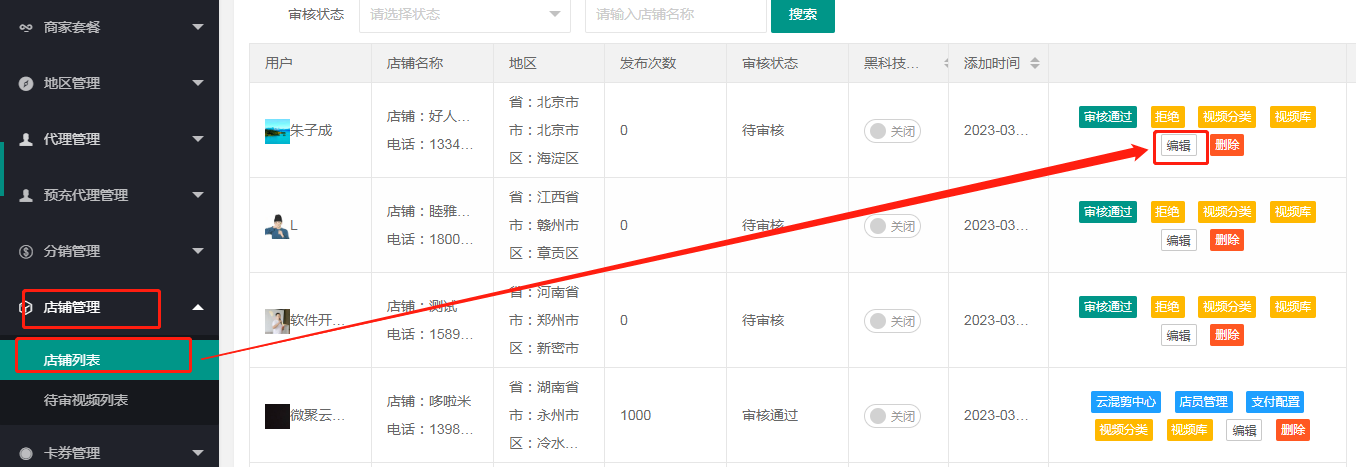This screenshot has width=1356, height=467.
Task: Click the 分销管理 dollar icon
Action: (26, 251)
